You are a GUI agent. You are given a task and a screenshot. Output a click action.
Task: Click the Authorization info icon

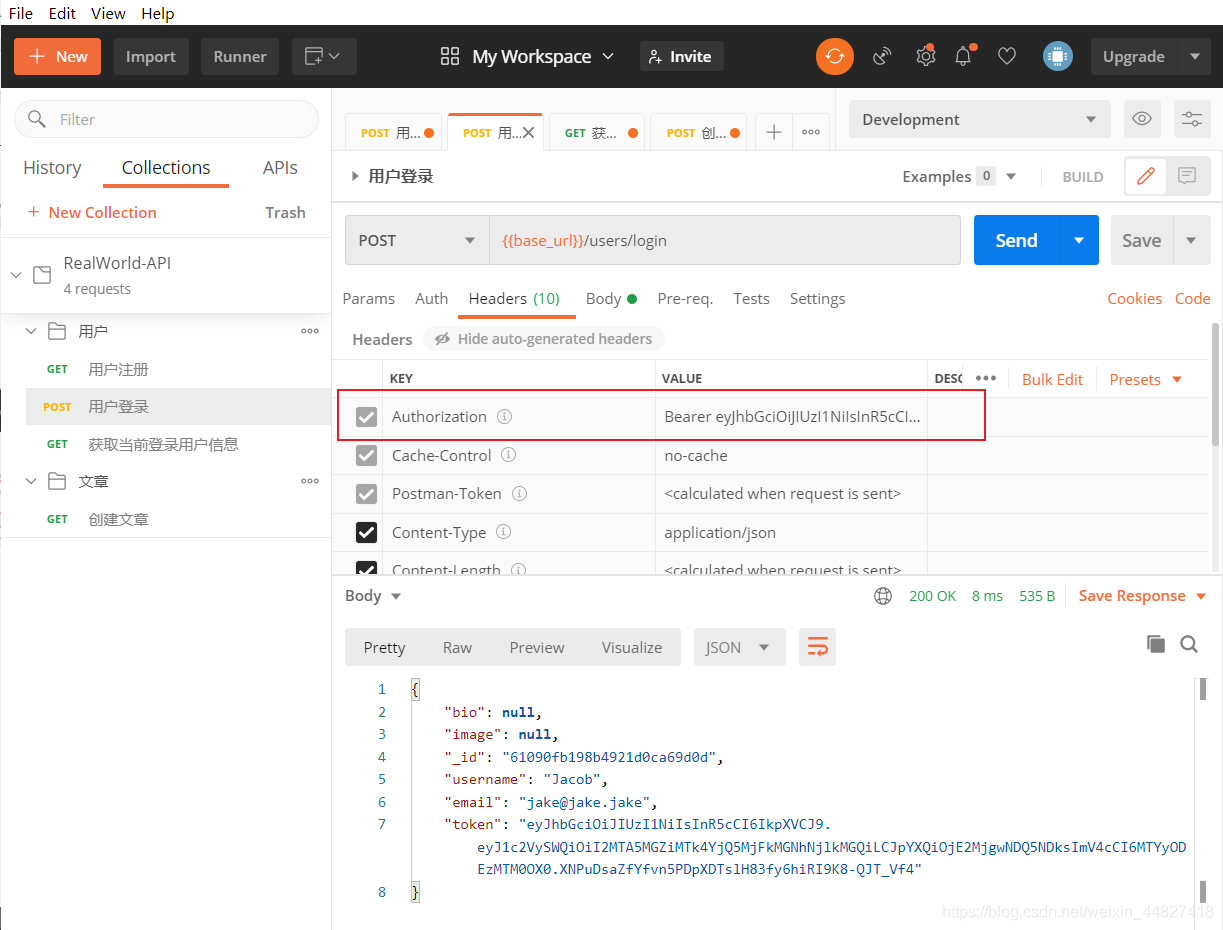(x=505, y=416)
